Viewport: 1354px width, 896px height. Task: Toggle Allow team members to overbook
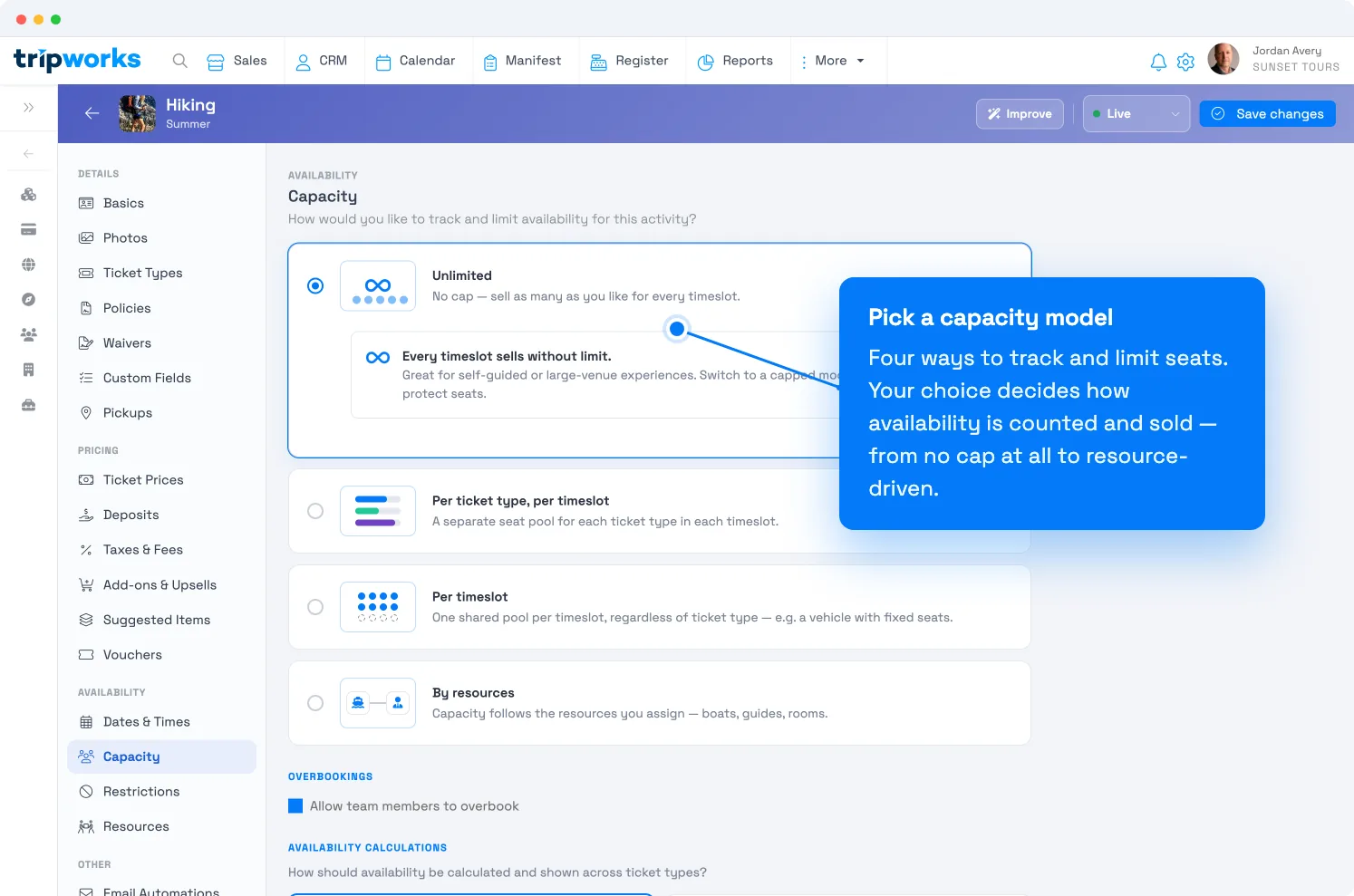295,806
